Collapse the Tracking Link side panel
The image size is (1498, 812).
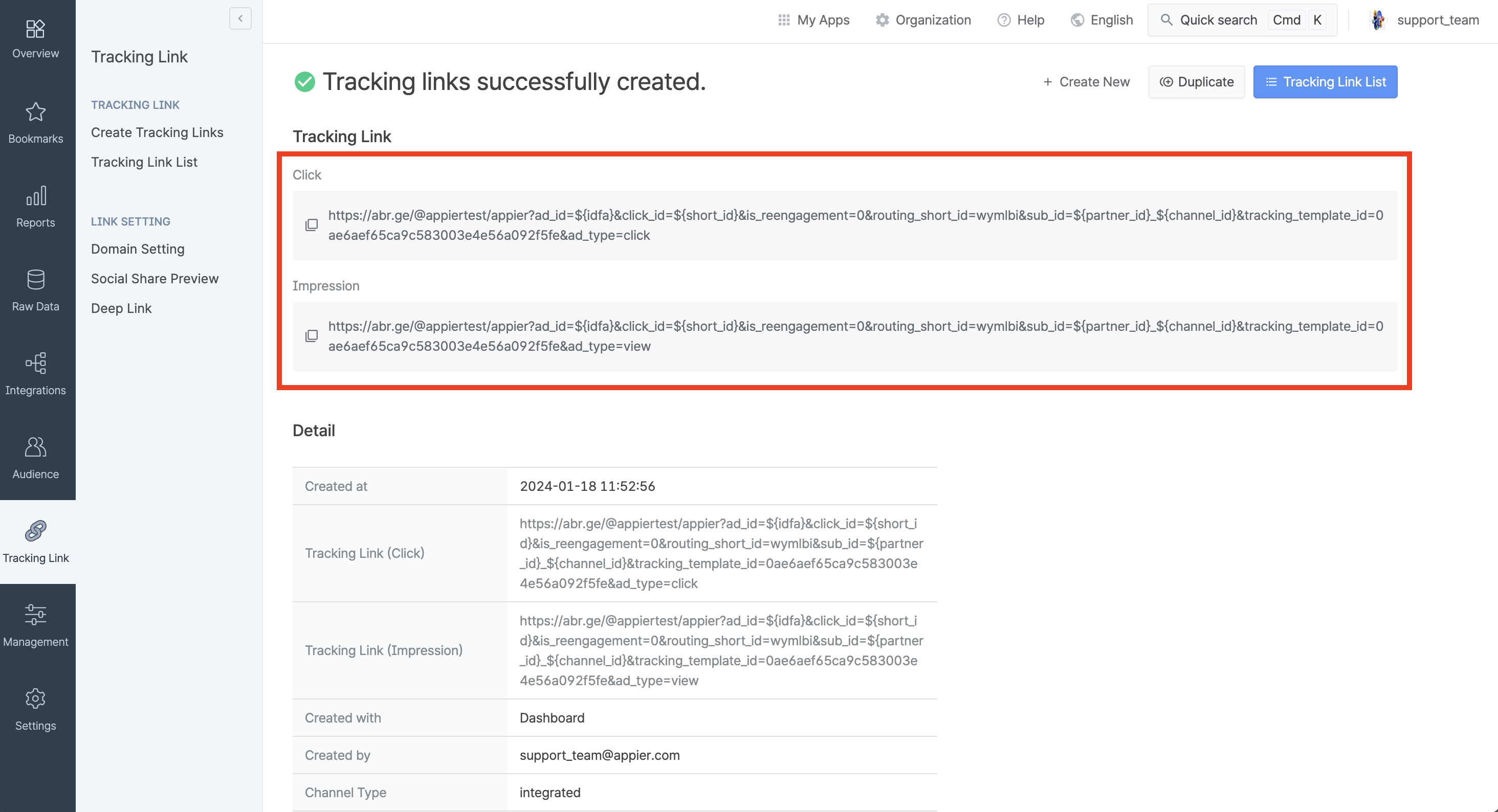click(x=240, y=18)
